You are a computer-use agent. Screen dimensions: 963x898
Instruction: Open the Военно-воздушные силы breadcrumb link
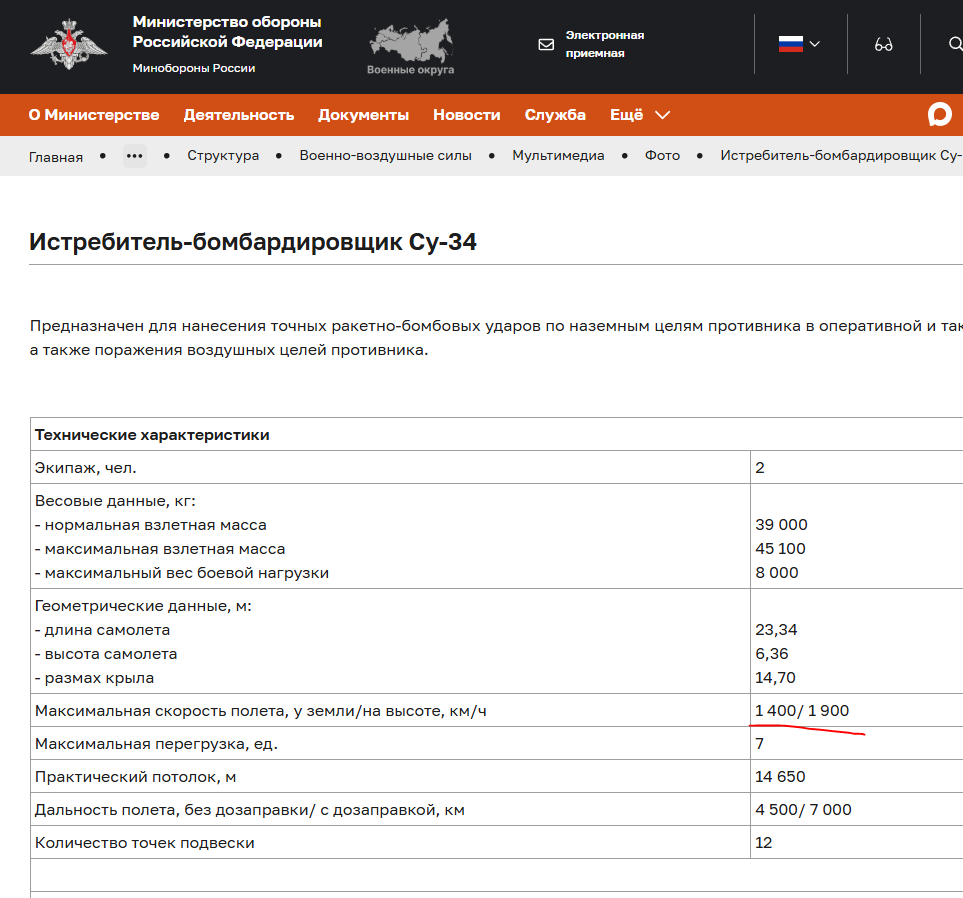386,155
